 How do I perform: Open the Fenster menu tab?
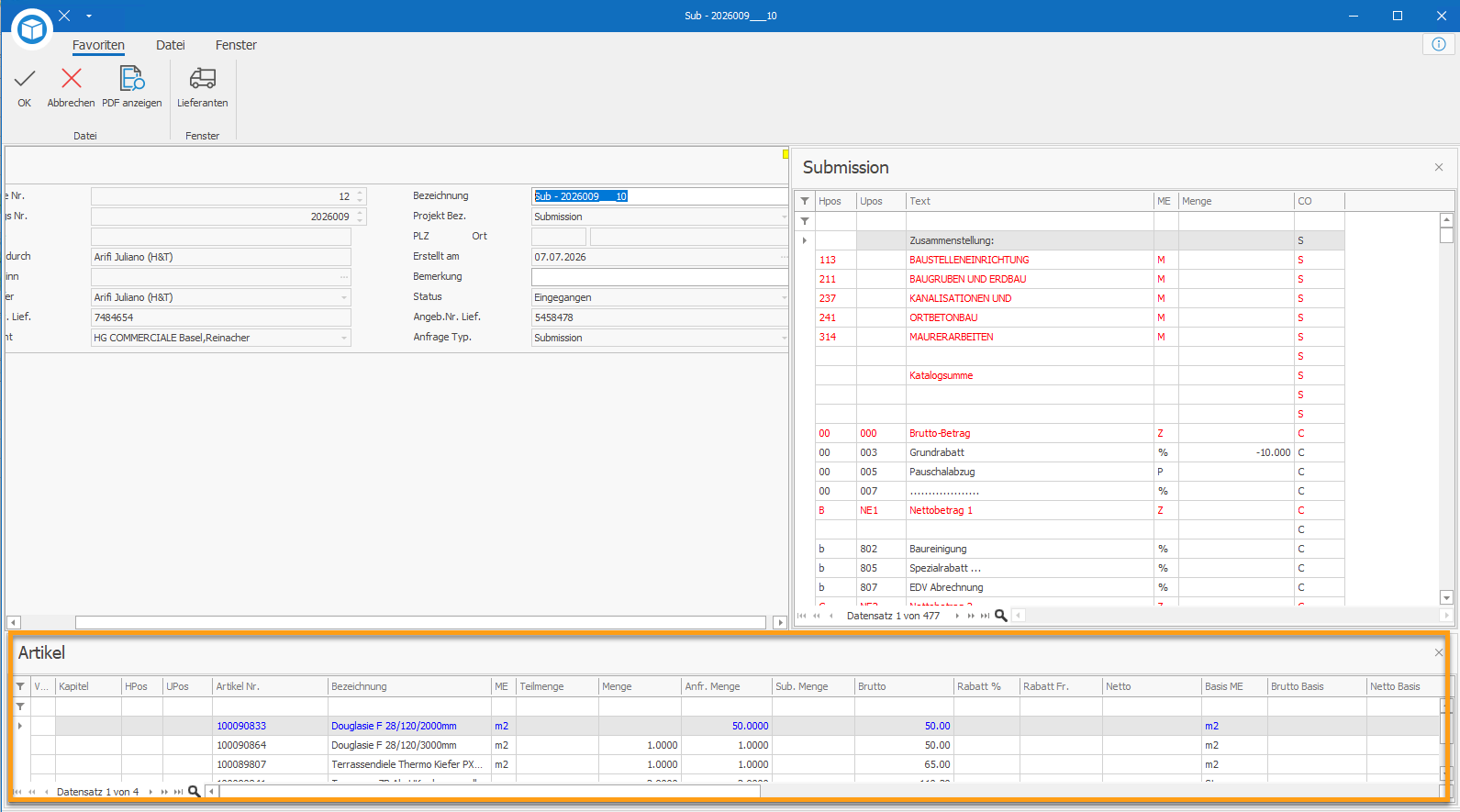coord(236,45)
